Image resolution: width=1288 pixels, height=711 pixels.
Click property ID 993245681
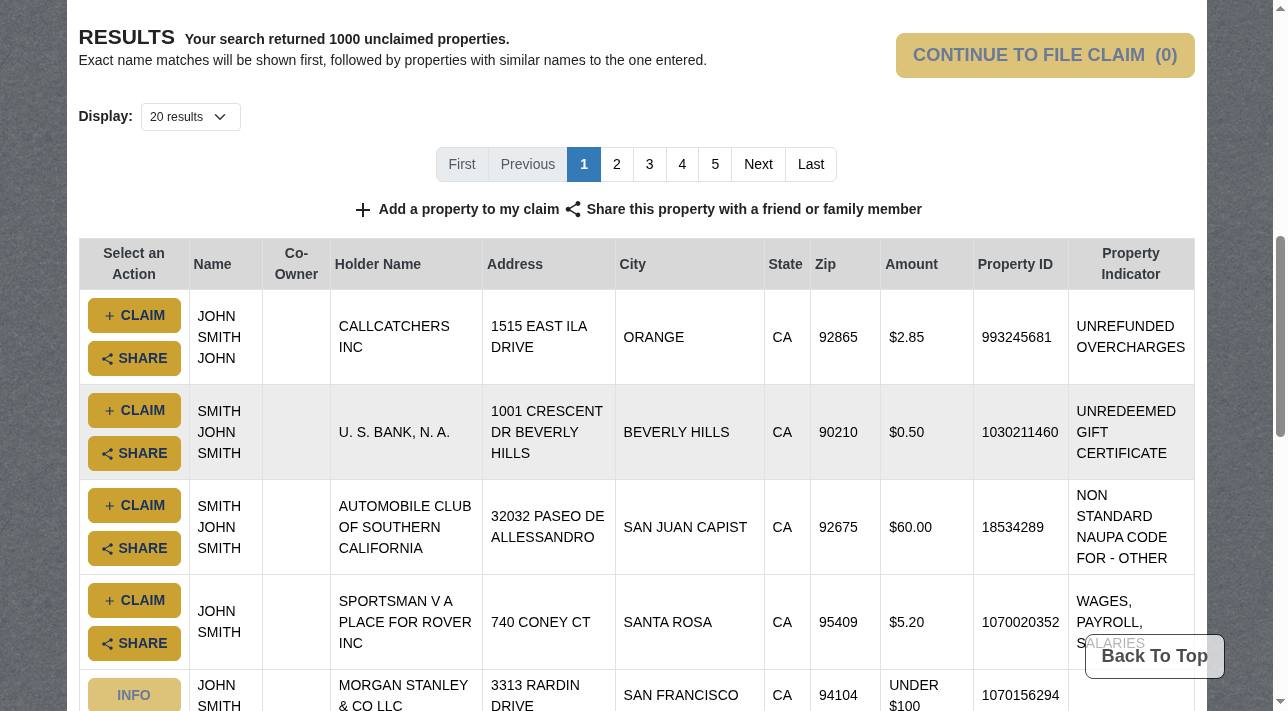point(1017,337)
